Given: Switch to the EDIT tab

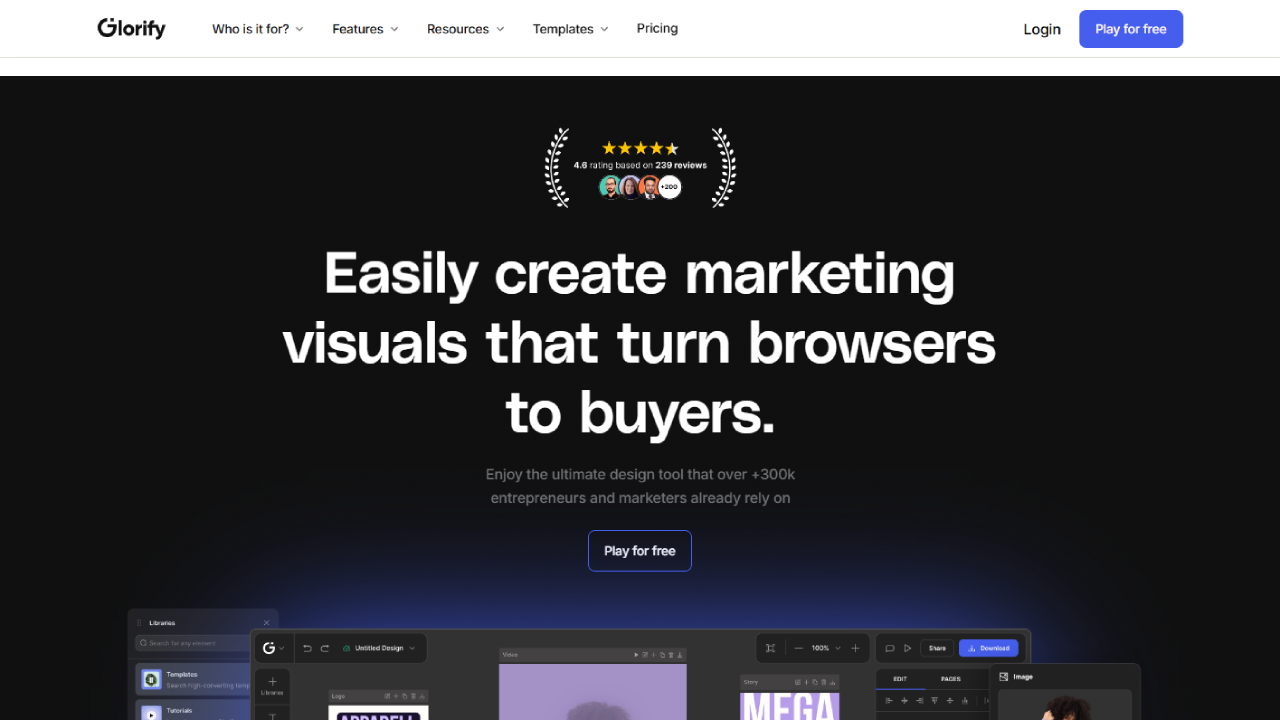Looking at the screenshot, I should coord(900,679).
